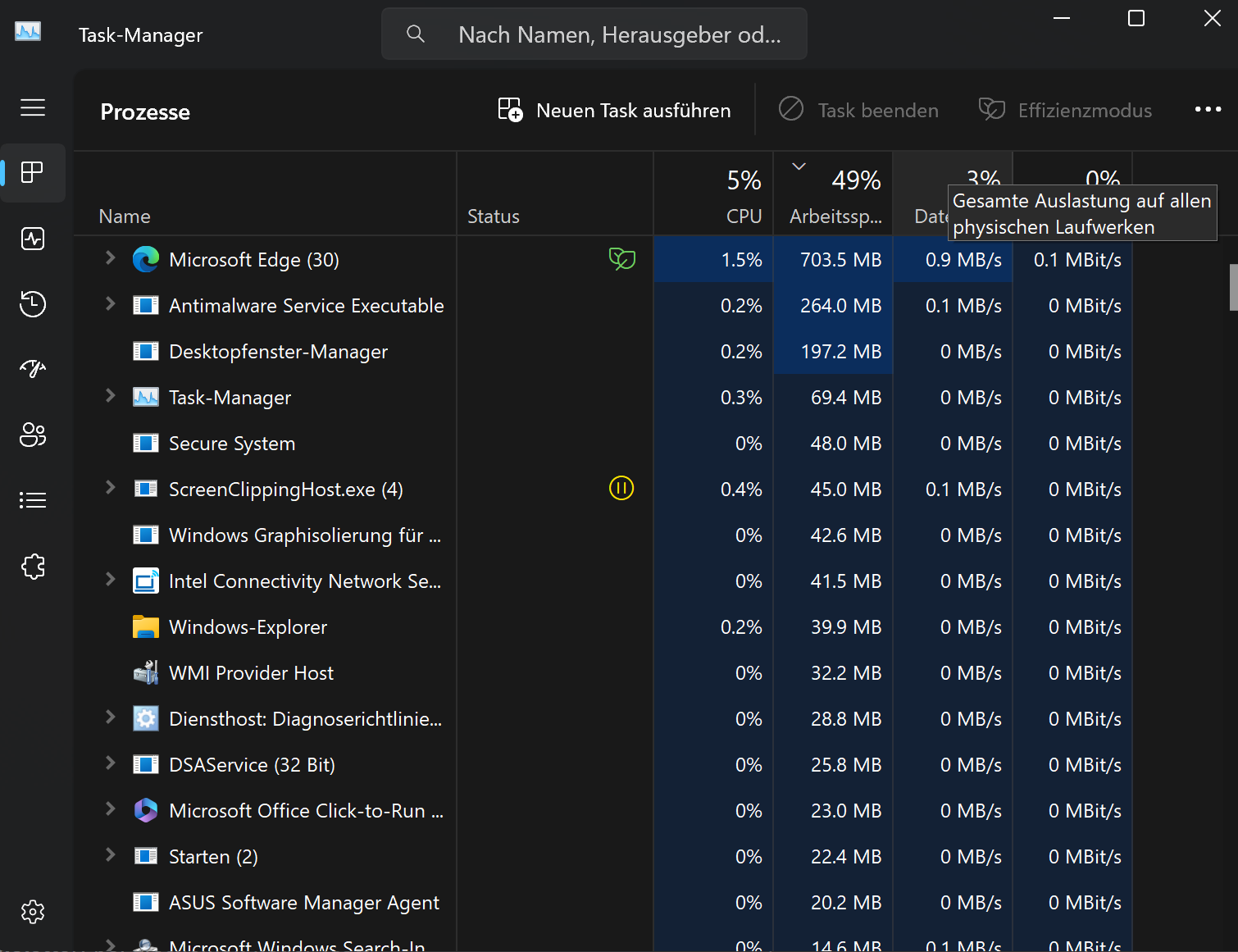Image resolution: width=1238 pixels, height=952 pixels.
Task: Click the 1.5% CPU cell for Edge
Action: [713, 259]
